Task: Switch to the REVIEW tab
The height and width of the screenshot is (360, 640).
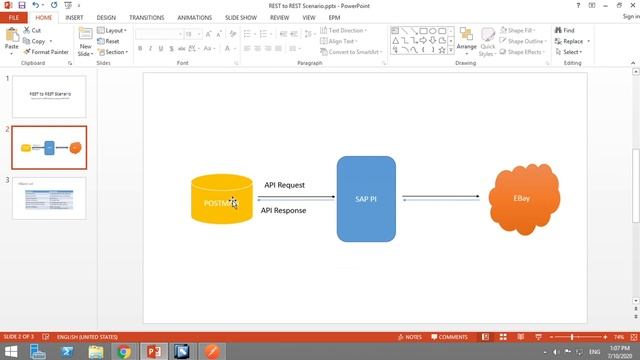Action: 279,18
